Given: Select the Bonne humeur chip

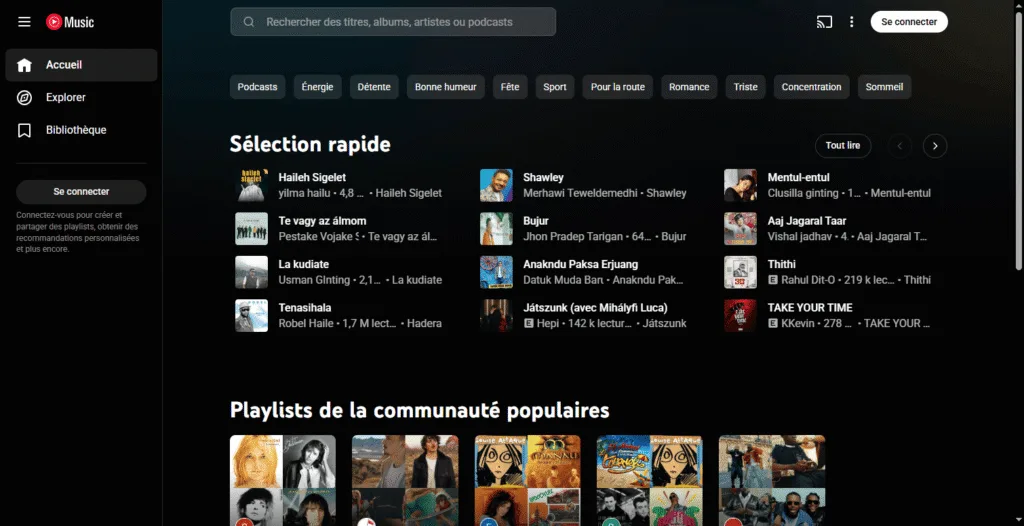Looking at the screenshot, I should (445, 87).
